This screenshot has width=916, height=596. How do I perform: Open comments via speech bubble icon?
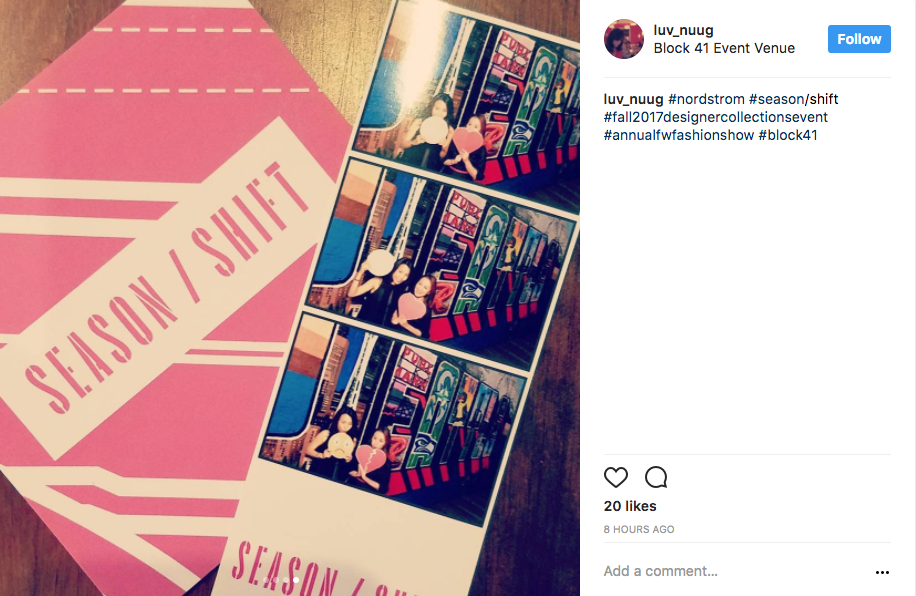[x=656, y=477]
